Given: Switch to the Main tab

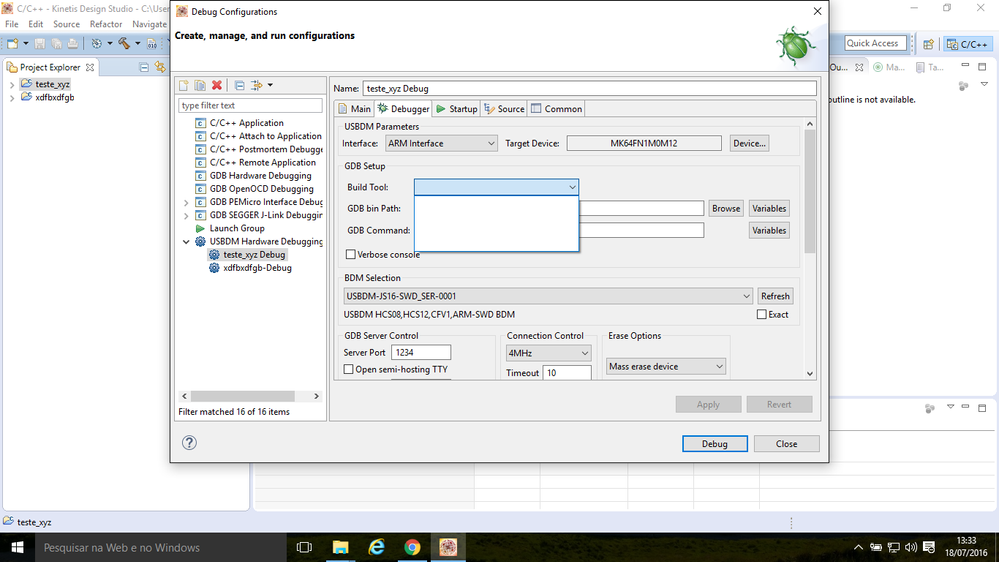Looking at the screenshot, I should click(354, 109).
